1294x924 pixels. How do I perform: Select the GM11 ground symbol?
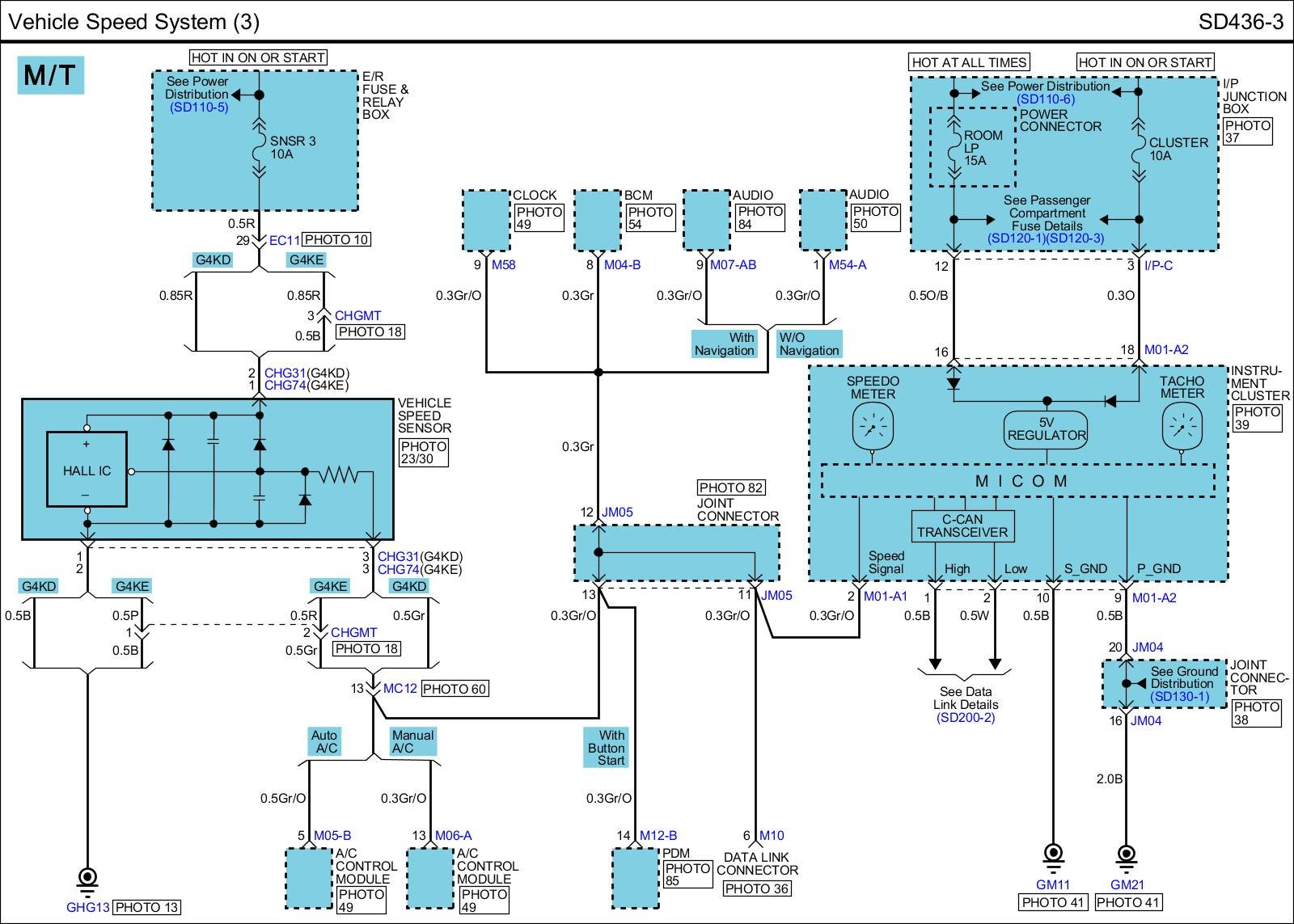click(1052, 854)
